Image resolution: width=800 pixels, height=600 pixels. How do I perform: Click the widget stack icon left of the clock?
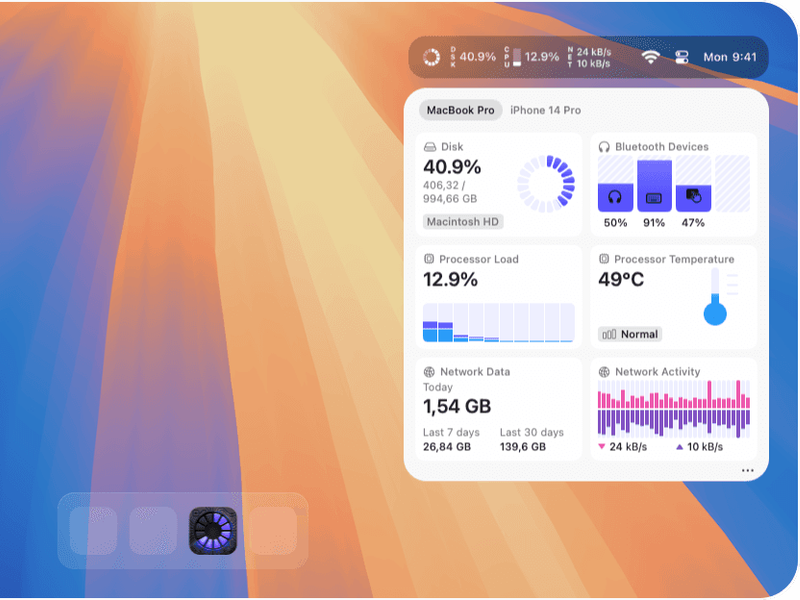tap(683, 57)
